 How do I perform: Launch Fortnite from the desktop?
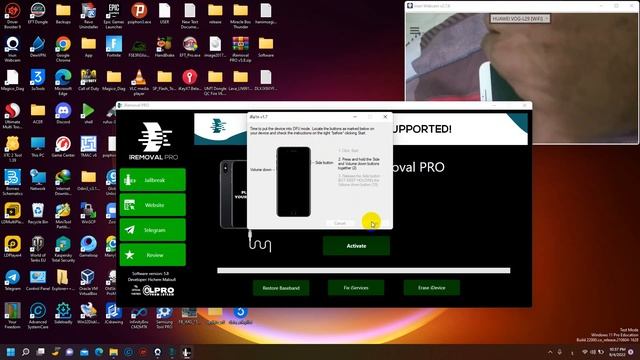[x=114, y=47]
